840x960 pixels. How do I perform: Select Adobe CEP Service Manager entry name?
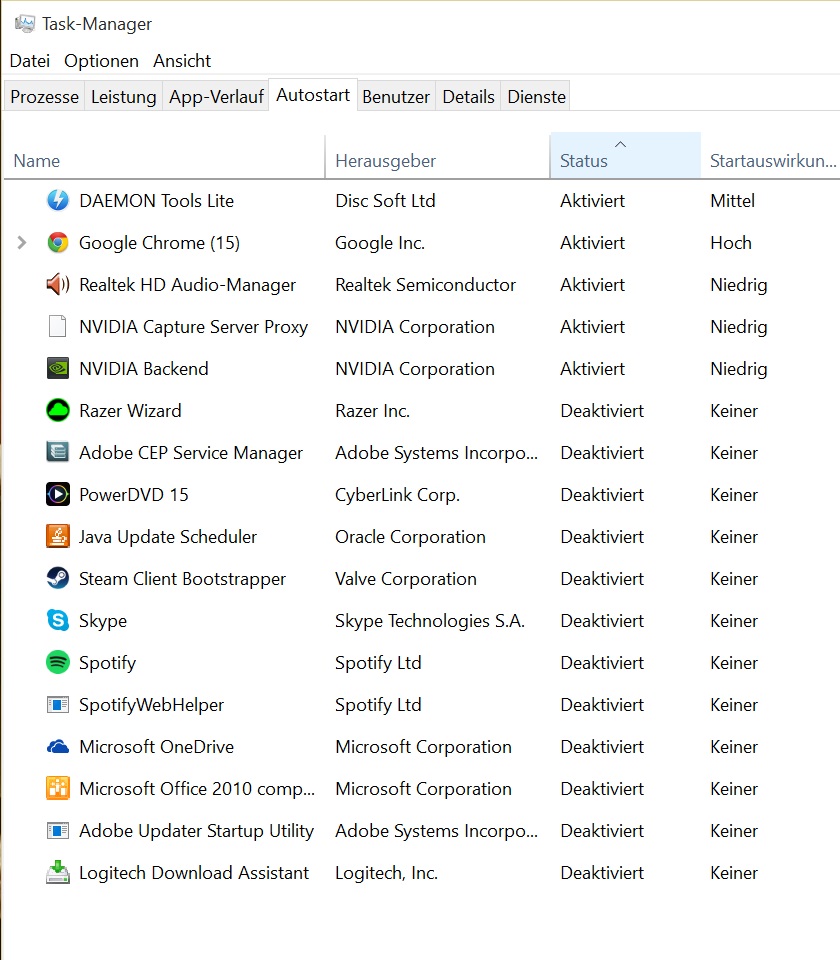(191, 452)
